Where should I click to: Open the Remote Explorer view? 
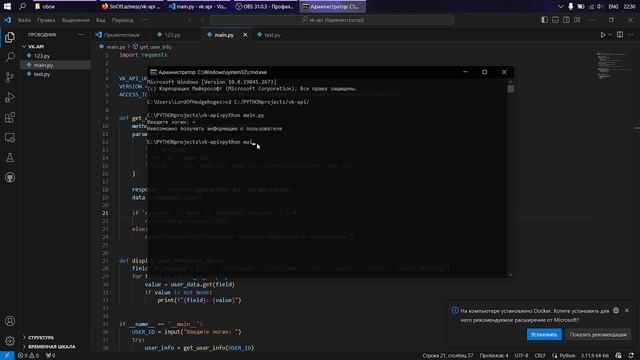pyautogui.click(x=10, y=138)
